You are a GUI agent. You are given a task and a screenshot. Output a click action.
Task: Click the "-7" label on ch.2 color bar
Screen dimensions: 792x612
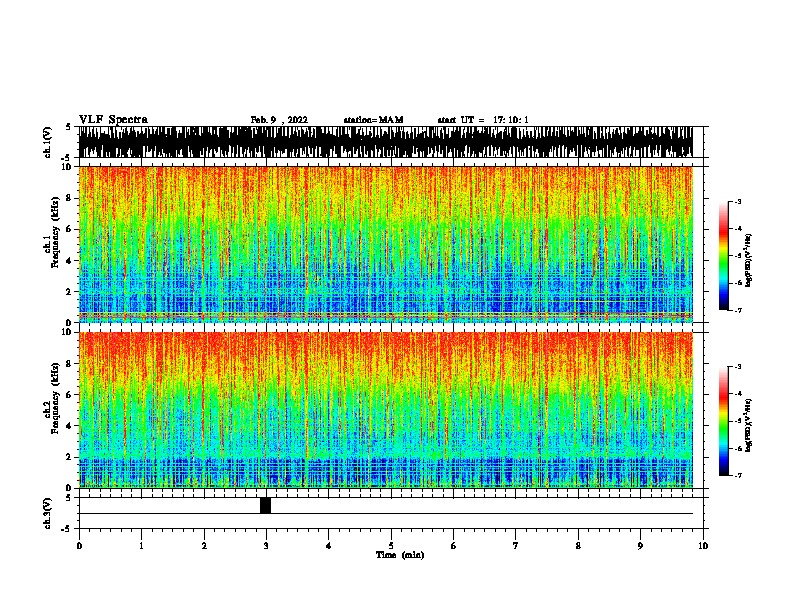point(738,476)
